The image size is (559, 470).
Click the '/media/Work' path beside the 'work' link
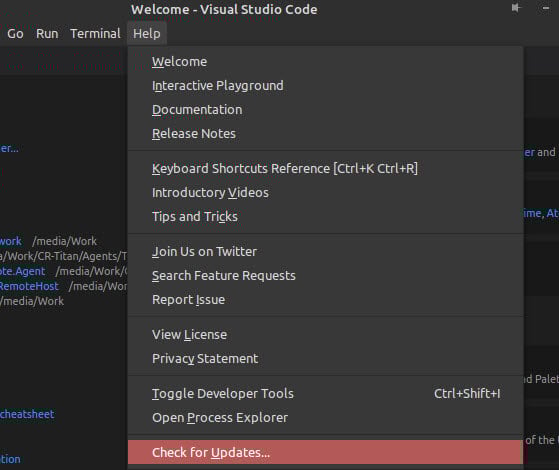click(x=65, y=241)
